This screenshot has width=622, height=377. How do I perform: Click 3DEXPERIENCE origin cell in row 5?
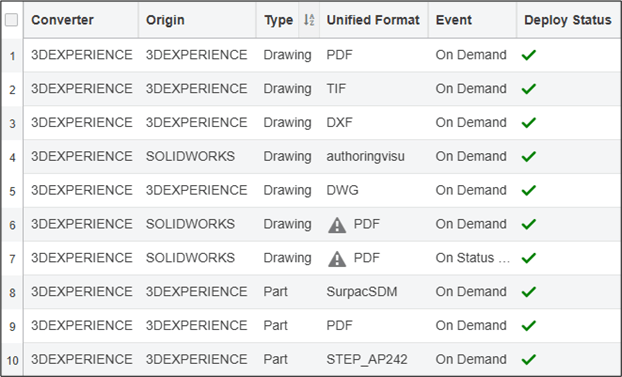point(196,190)
